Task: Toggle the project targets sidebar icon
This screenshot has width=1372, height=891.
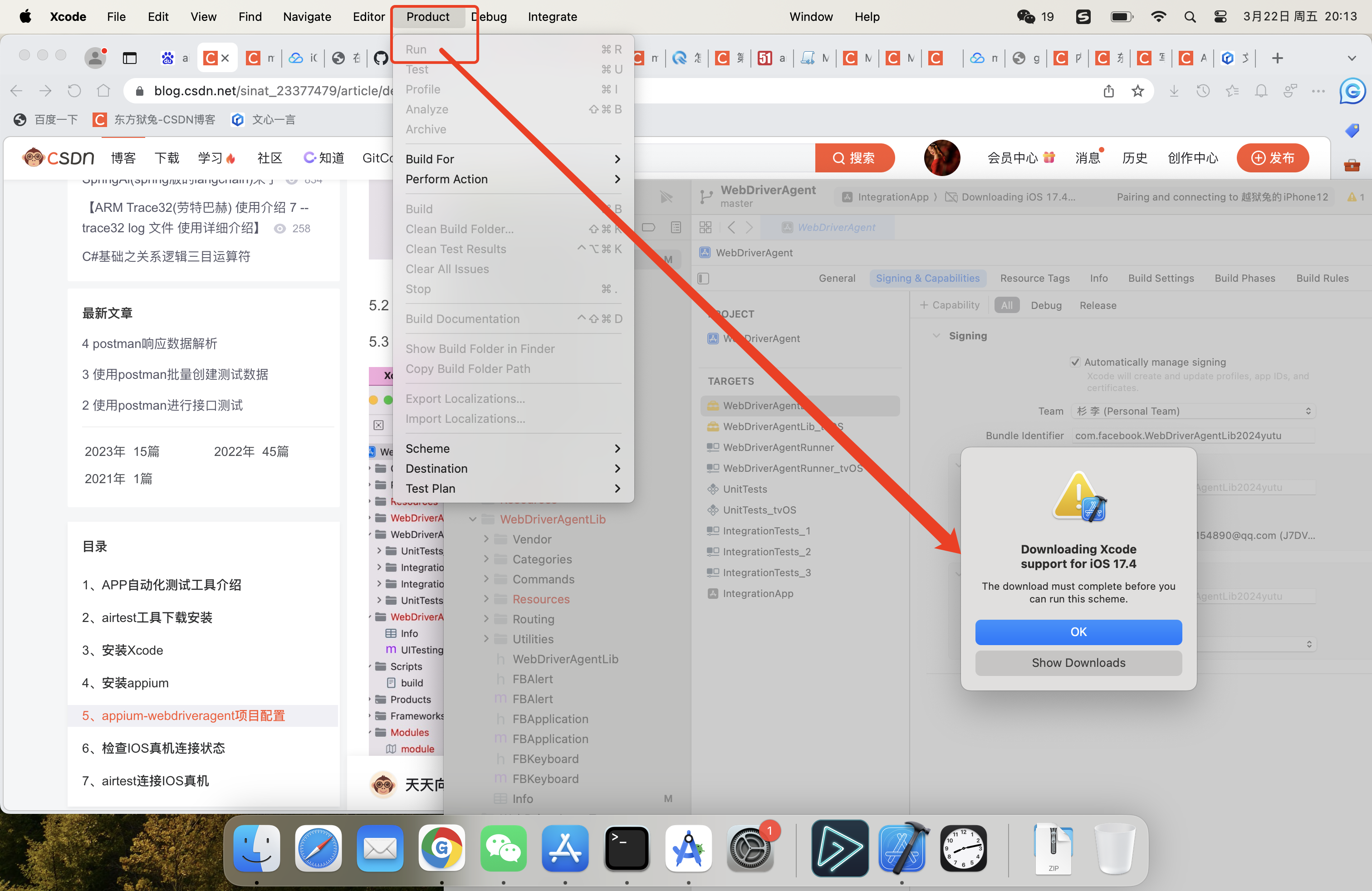Action: 703,279
